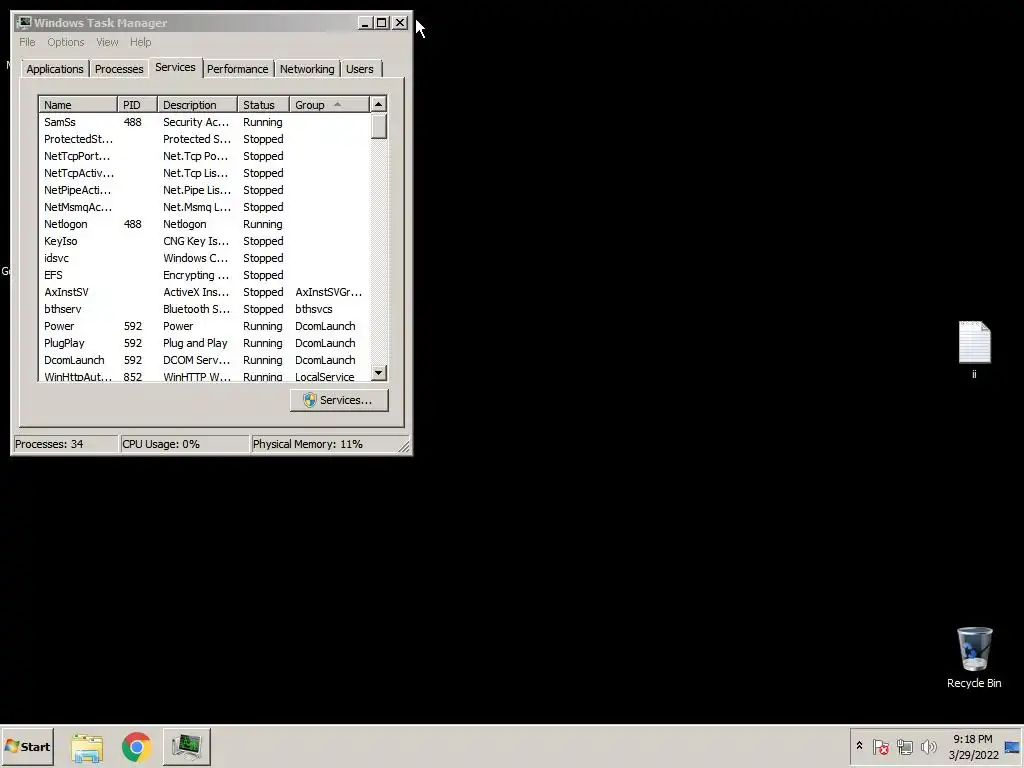Viewport: 1024px width, 768px height.
Task: Click the scrollbar down arrow
Action: click(x=379, y=373)
